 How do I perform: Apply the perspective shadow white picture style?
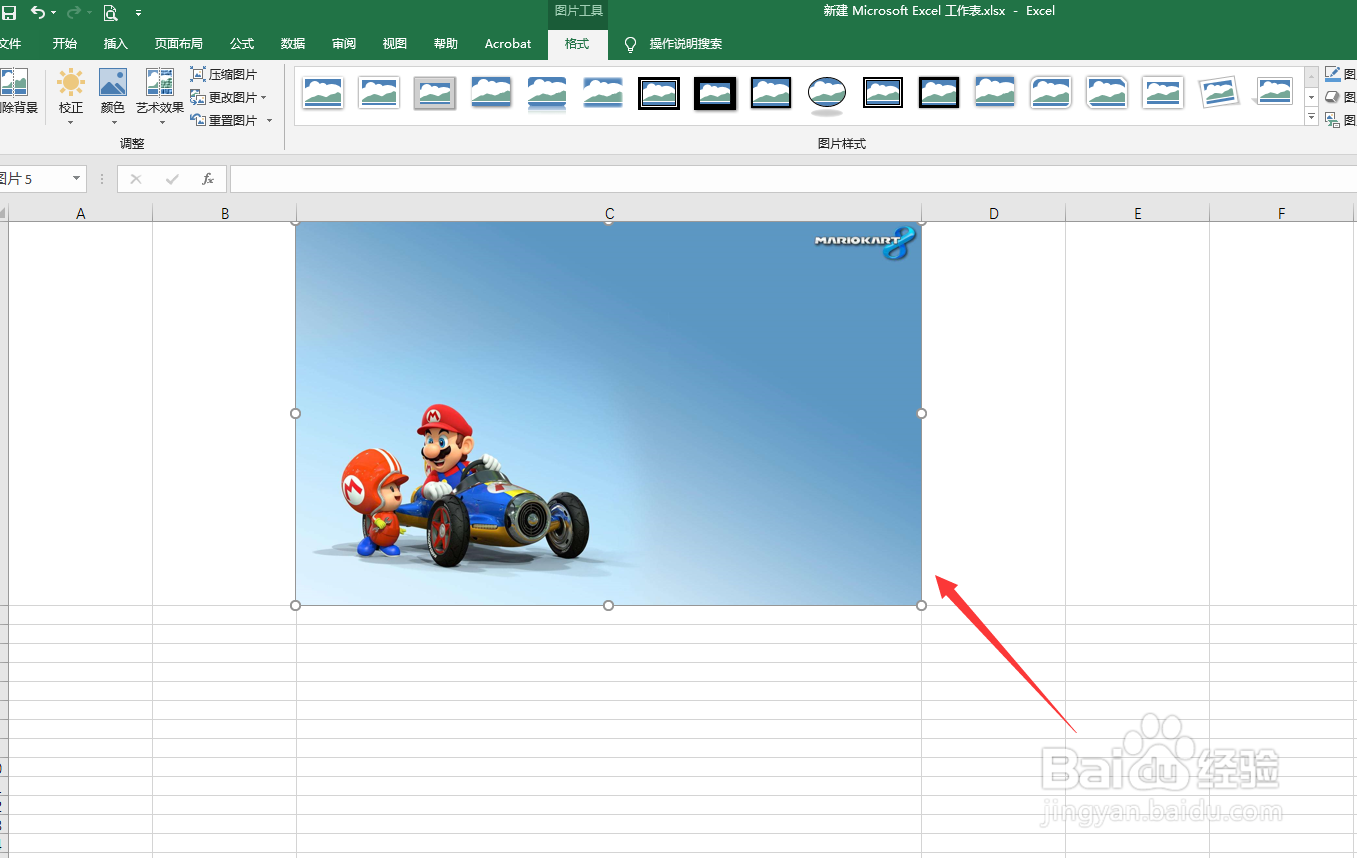pos(1275,93)
